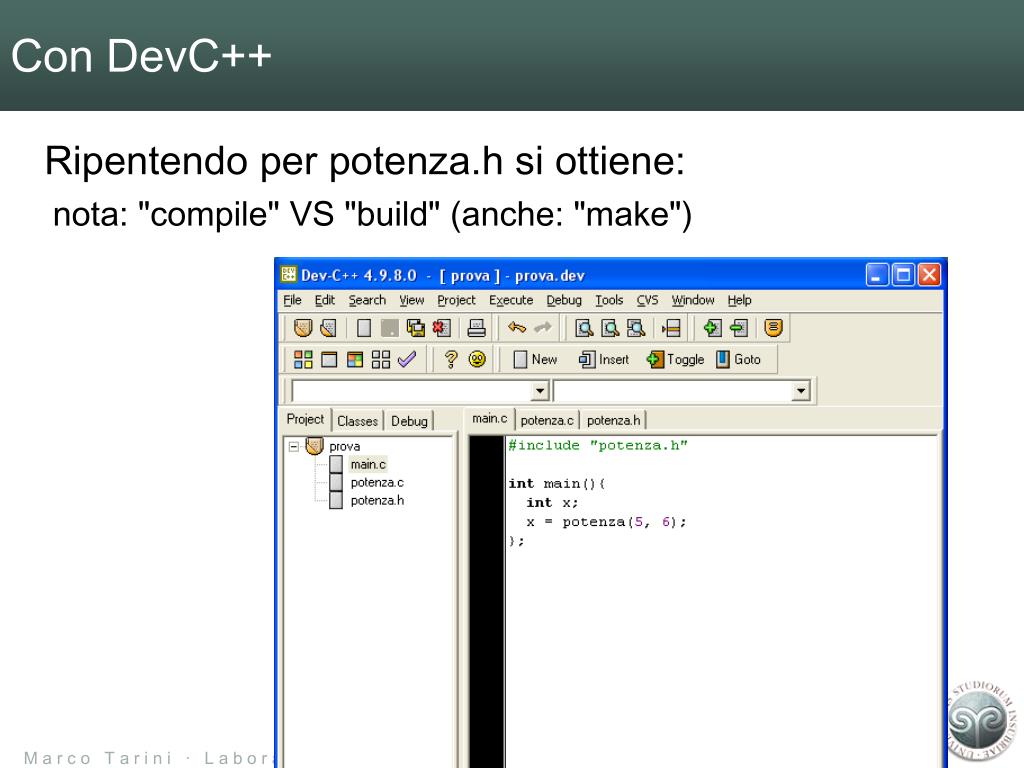Screen dimensions: 1024x768
Task: Click the Compile & Run multicolor window icon
Action: (x=355, y=359)
